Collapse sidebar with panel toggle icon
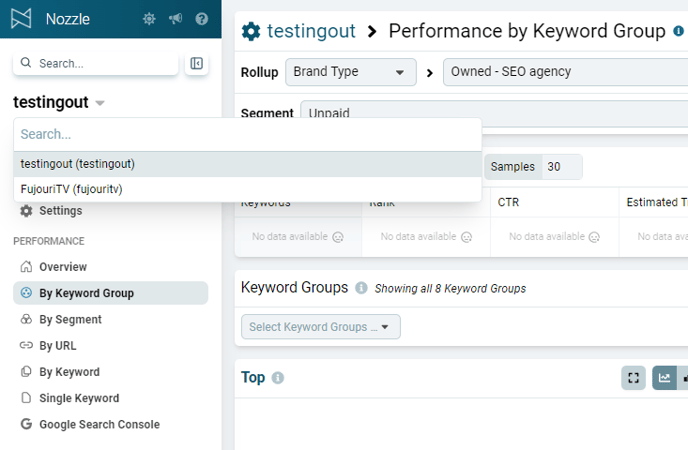688x450 pixels. tap(196, 64)
